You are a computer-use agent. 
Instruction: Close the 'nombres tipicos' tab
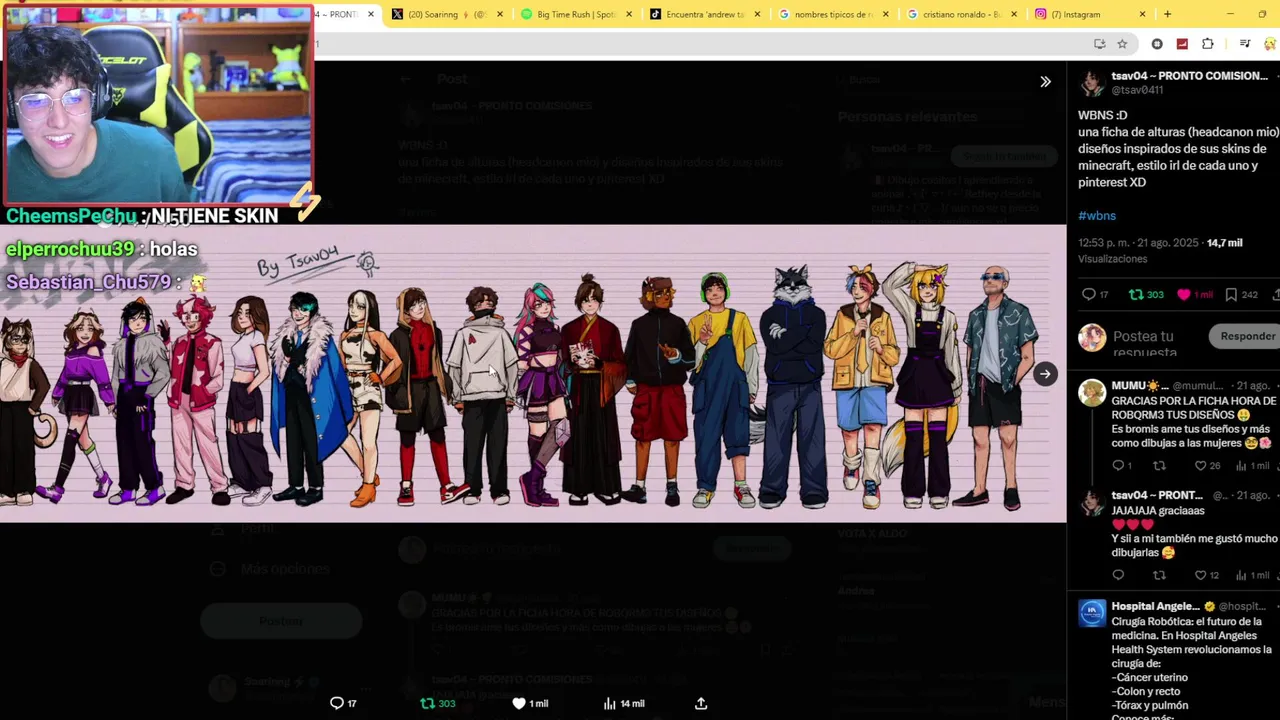[886, 14]
